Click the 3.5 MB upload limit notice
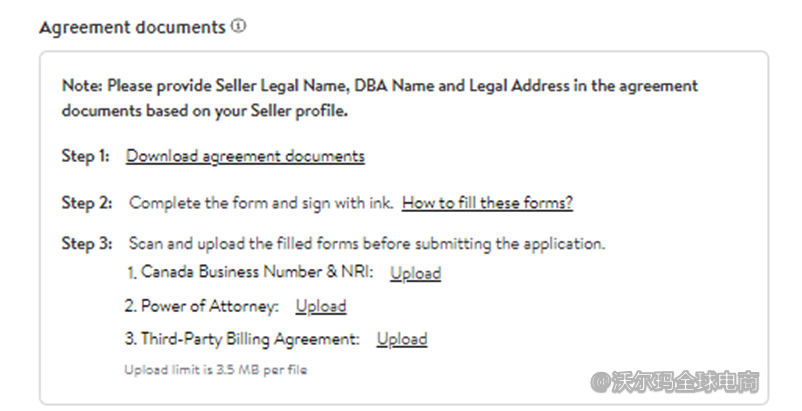 [215, 370]
